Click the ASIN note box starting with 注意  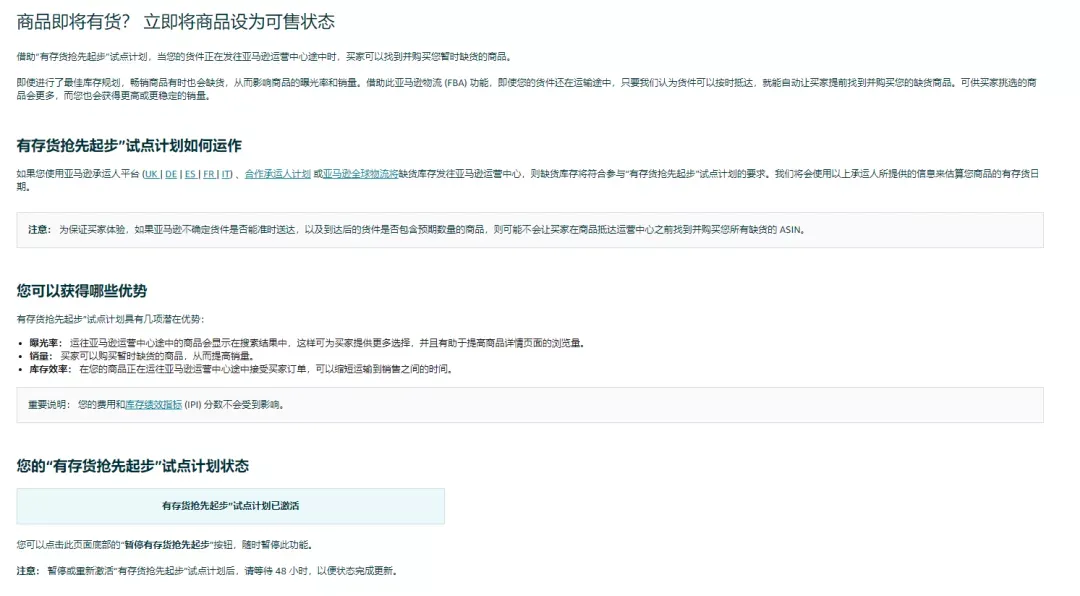(530, 230)
